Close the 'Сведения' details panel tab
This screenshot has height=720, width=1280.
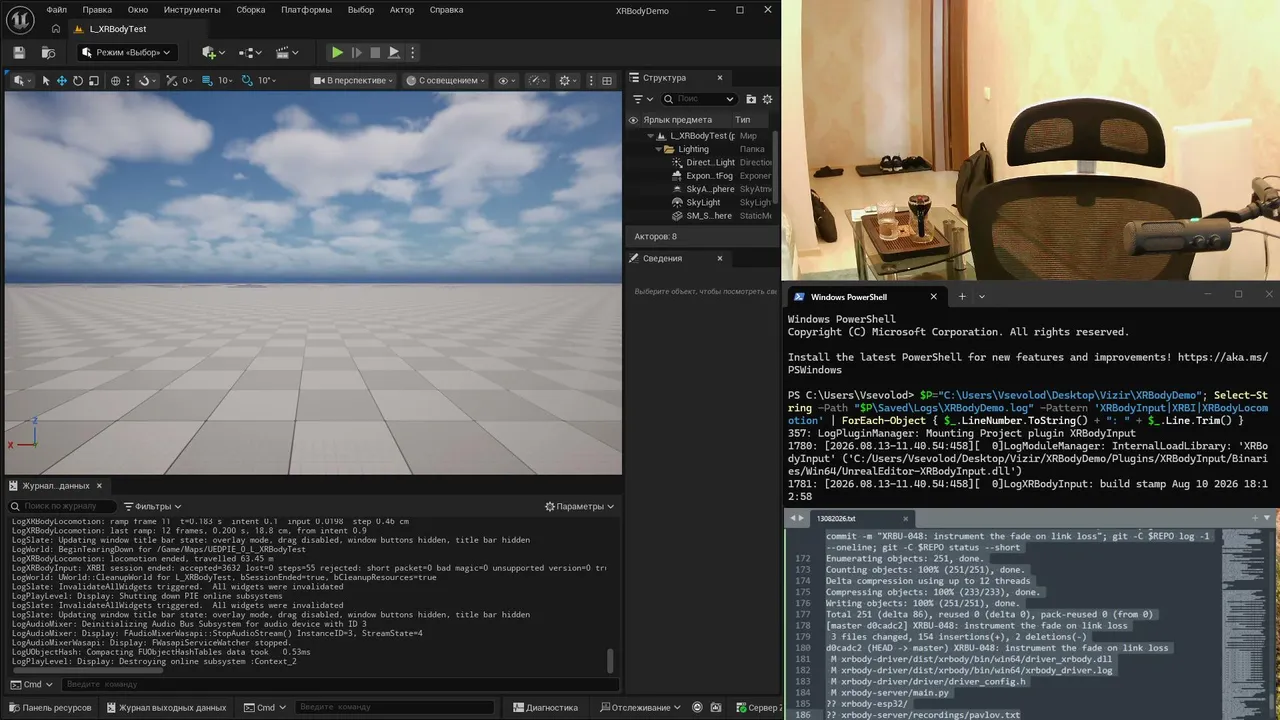(x=720, y=258)
